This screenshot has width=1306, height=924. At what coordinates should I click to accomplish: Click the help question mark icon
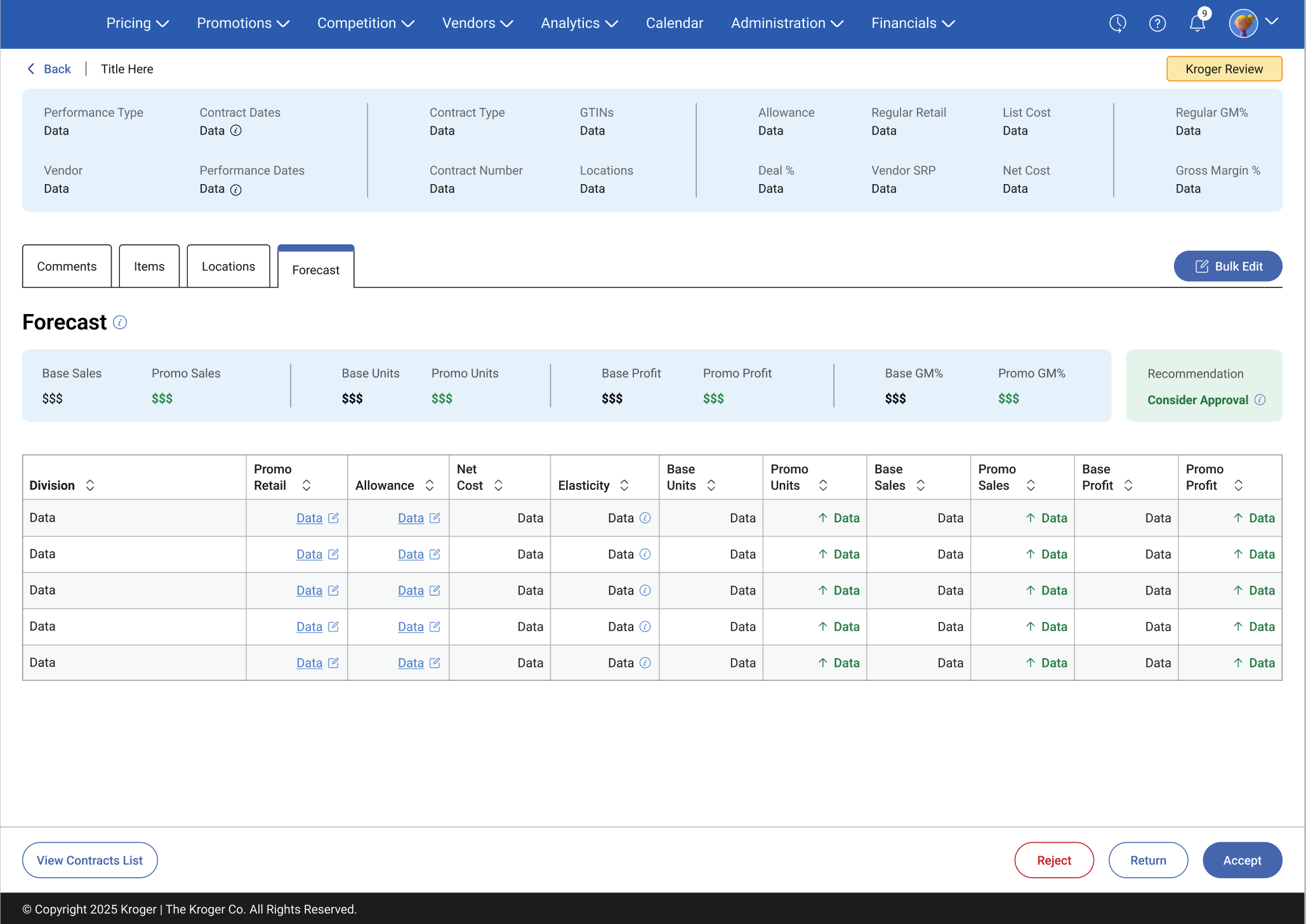1157,23
